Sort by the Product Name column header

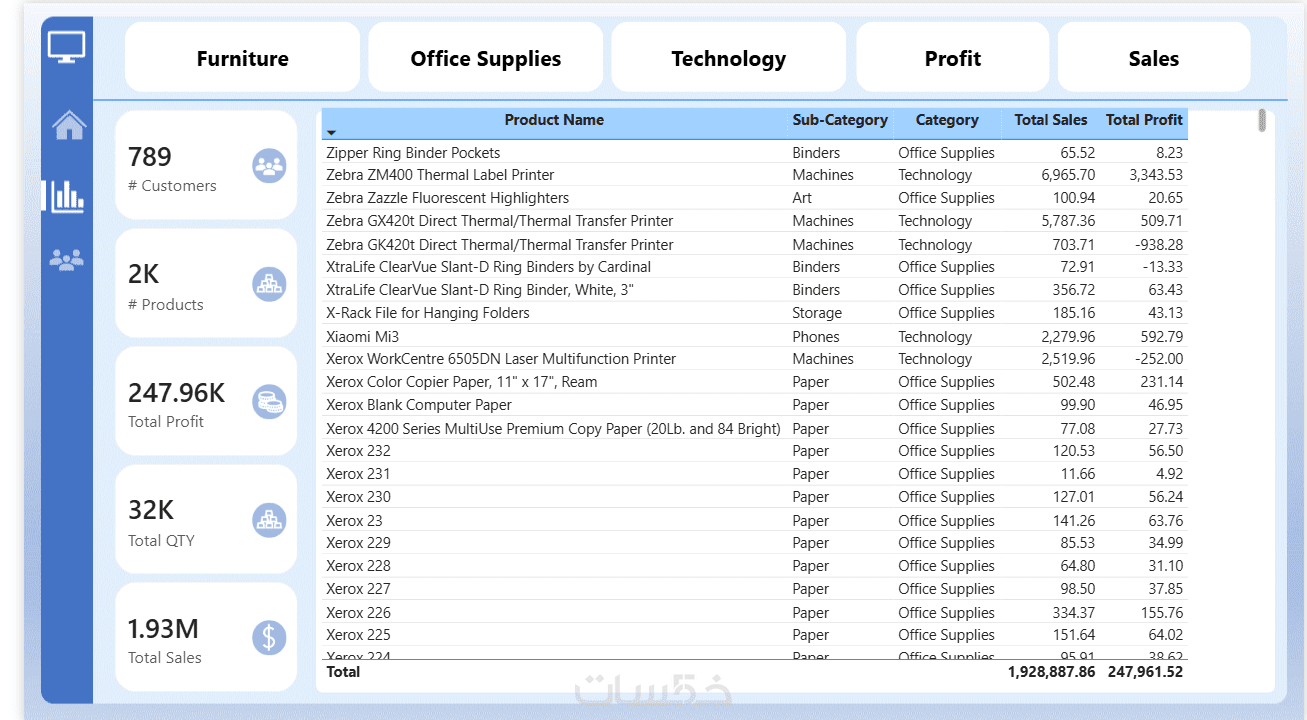(554, 120)
